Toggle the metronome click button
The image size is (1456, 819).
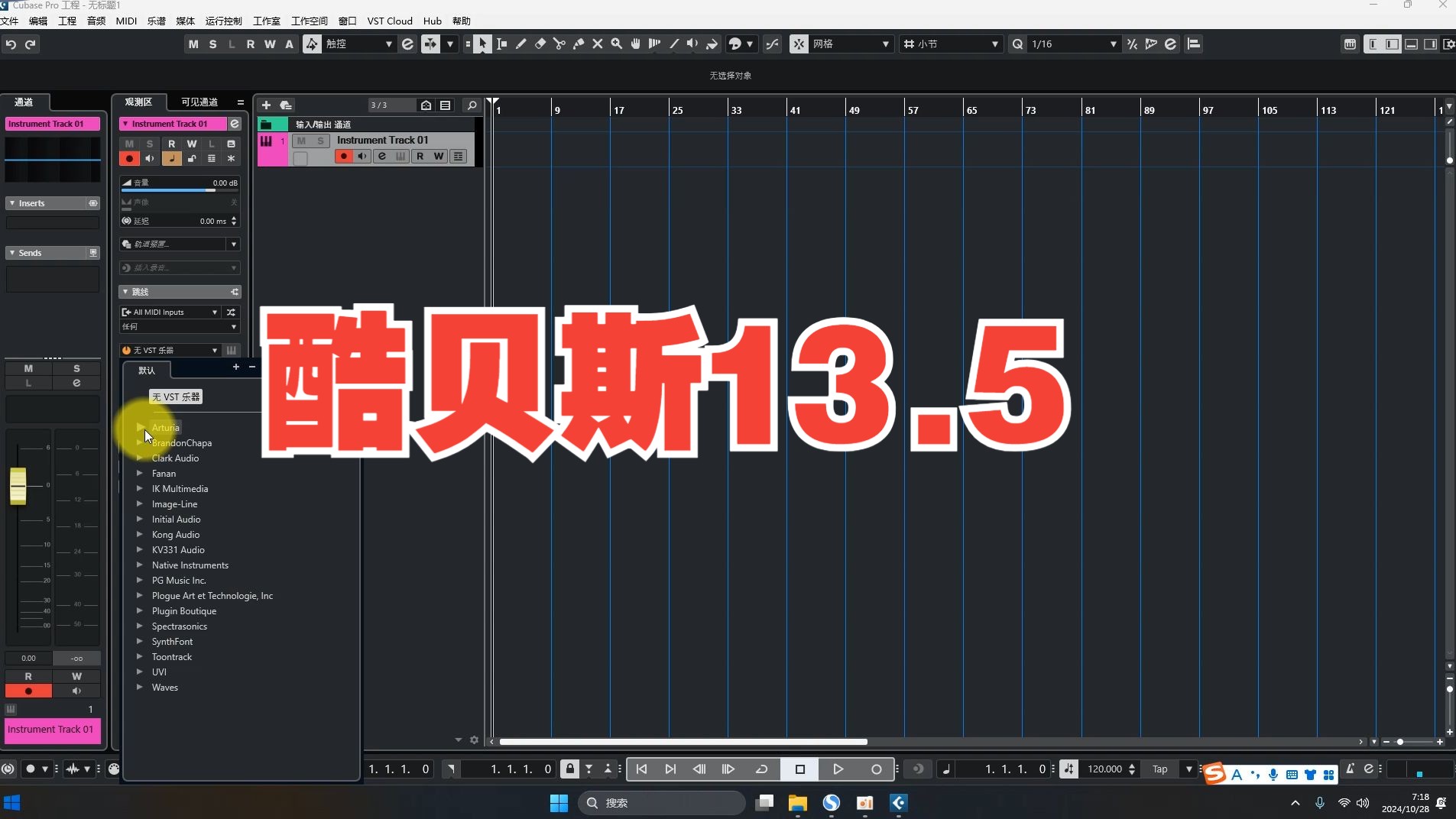click(x=1351, y=769)
